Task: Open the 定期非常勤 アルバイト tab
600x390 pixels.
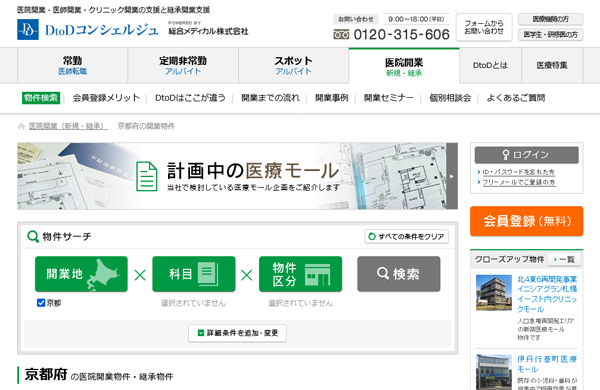Action: (183, 65)
